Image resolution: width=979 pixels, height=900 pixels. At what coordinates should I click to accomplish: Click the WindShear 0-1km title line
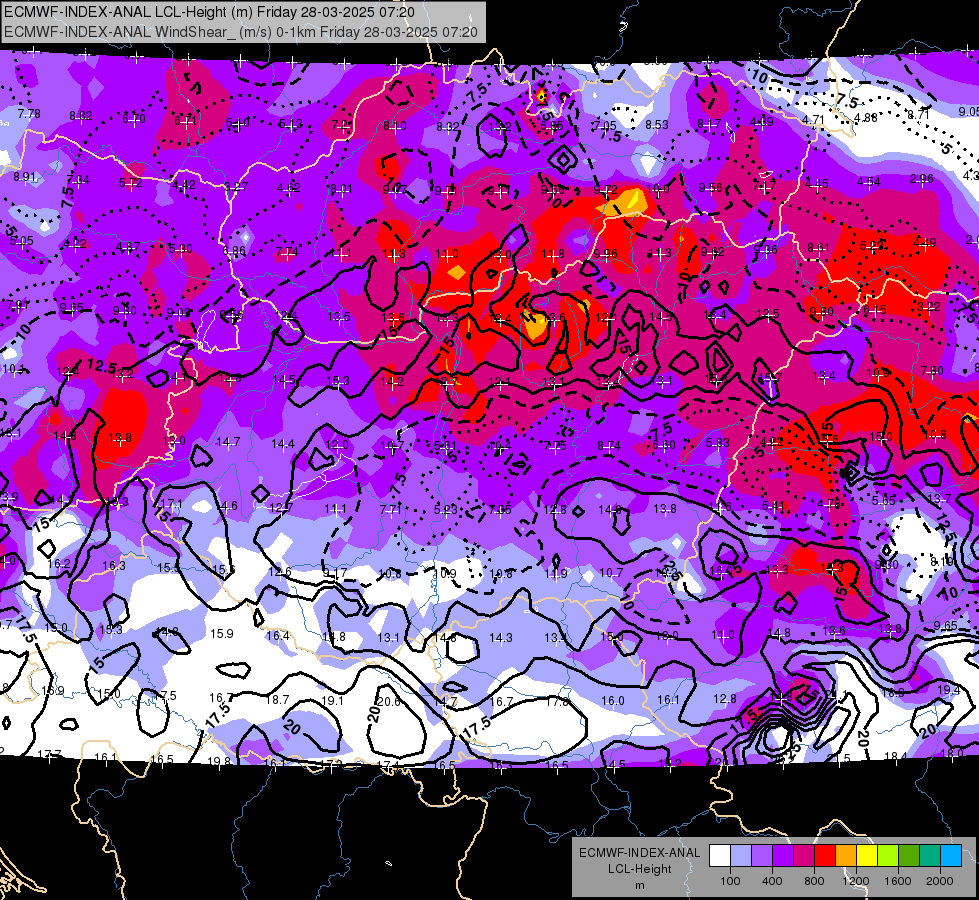click(x=240, y=32)
